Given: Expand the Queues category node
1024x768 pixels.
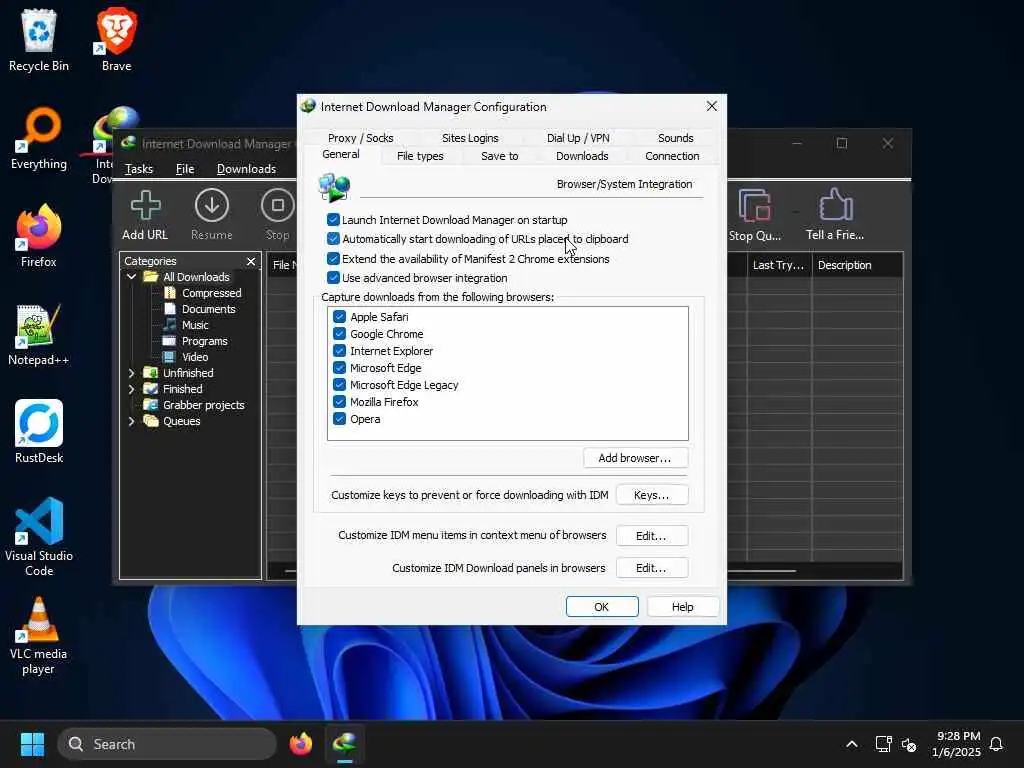Looking at the screenshot, I should [x=131, y=421].
